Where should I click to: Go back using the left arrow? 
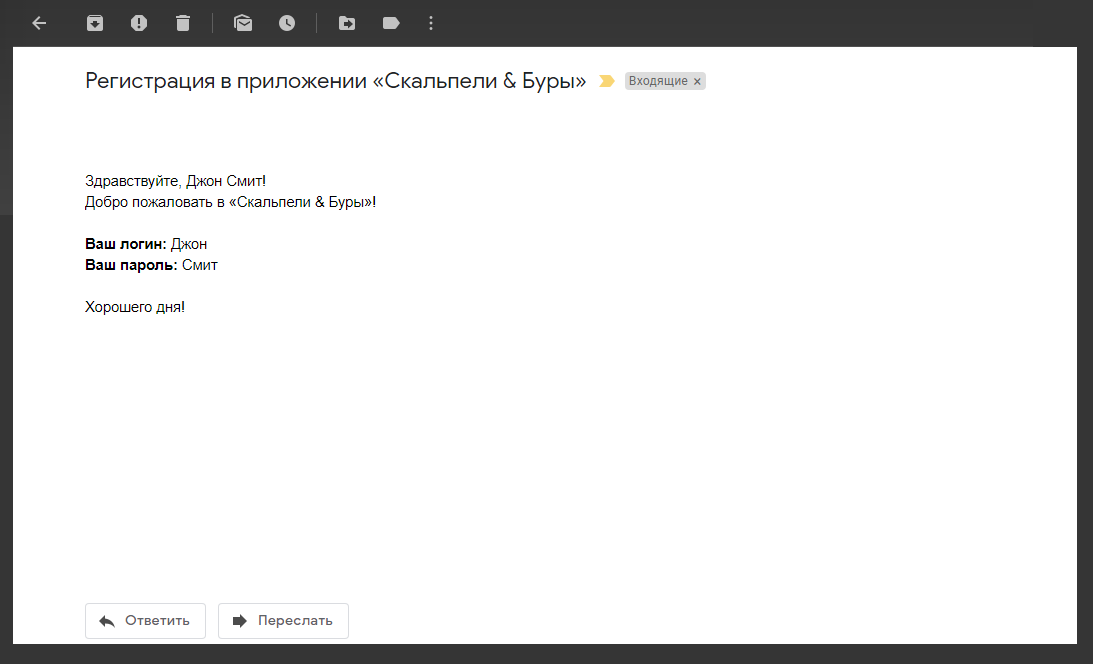[x=39, y=23]
